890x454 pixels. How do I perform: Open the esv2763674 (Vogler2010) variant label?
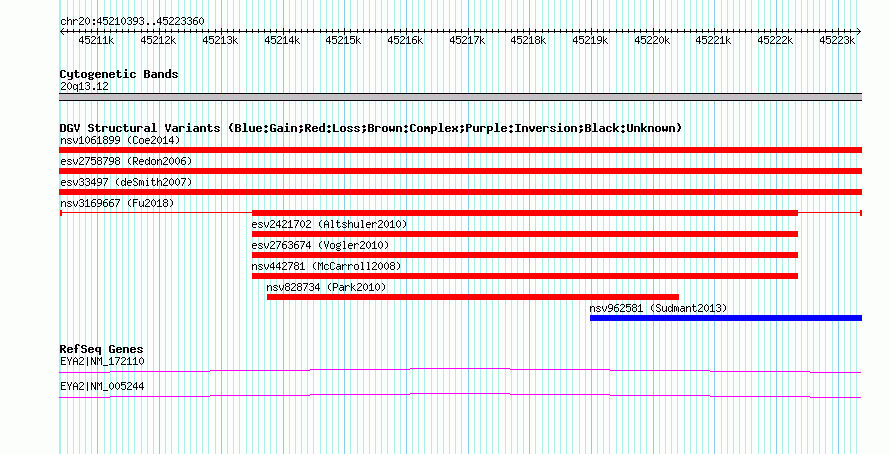pyautogui.click(x=320, y=245)
